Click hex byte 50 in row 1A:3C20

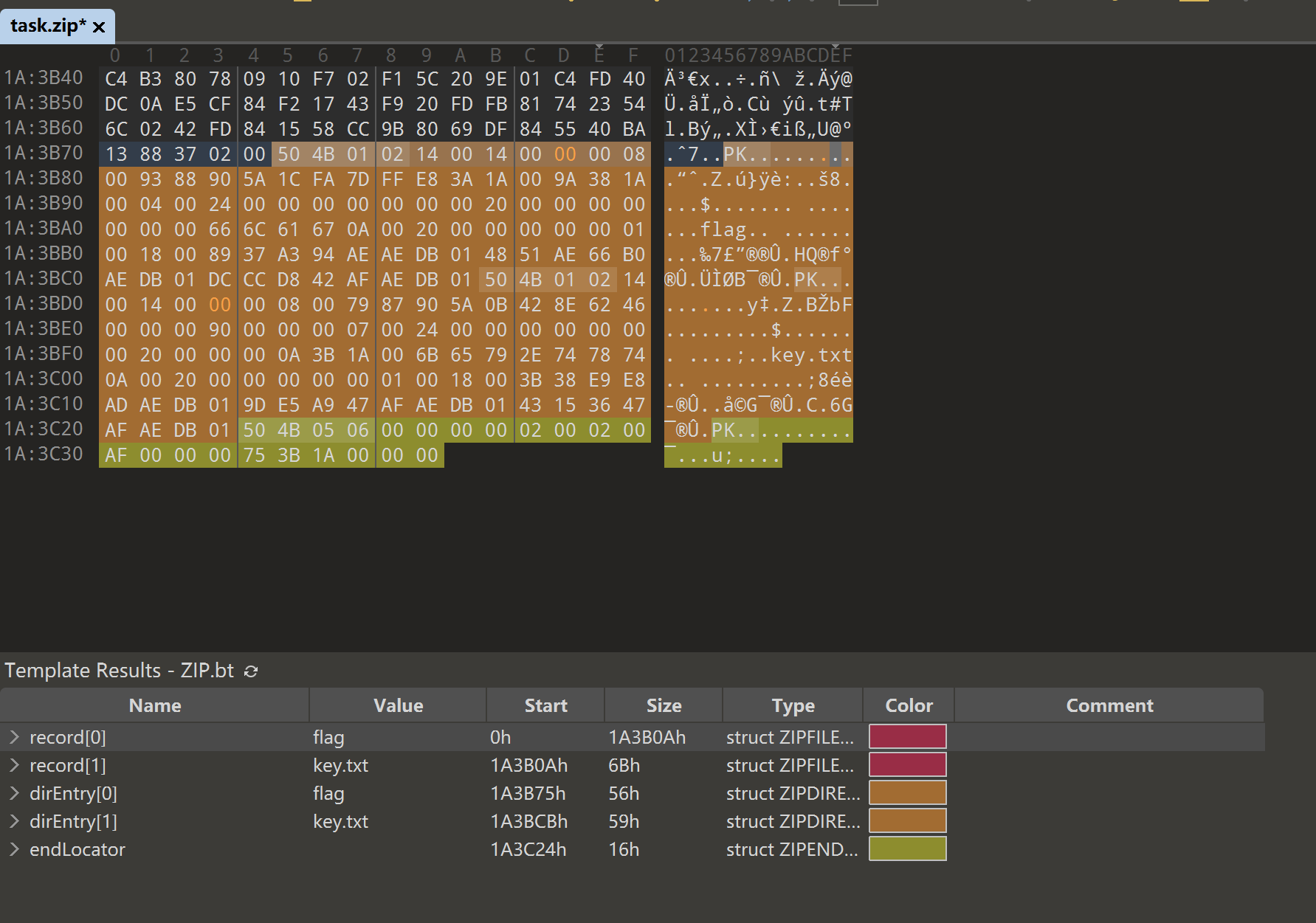coord(254,430)
